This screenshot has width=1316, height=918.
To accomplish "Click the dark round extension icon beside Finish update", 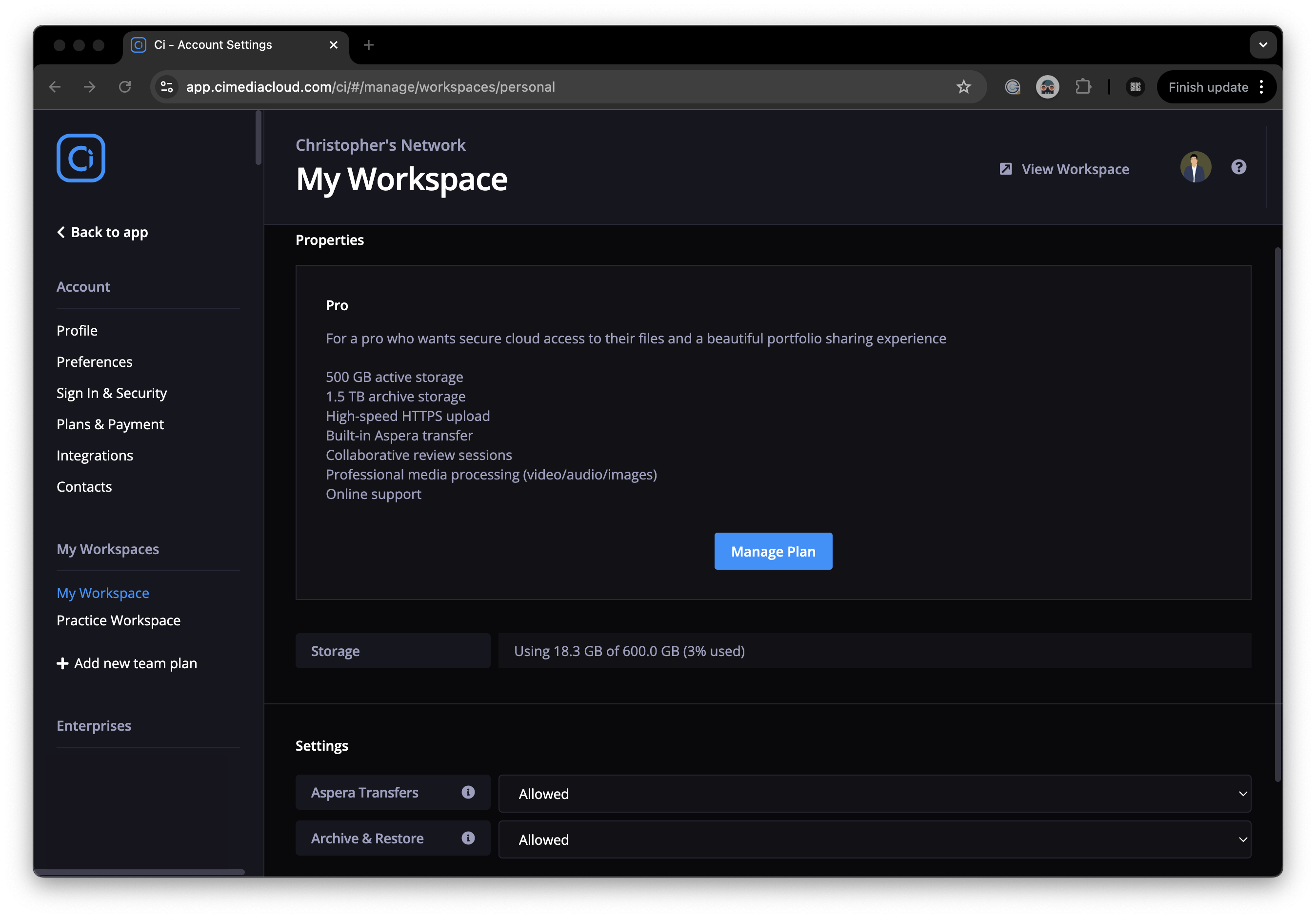I will pyautogui.click(x=1135, y=86).
